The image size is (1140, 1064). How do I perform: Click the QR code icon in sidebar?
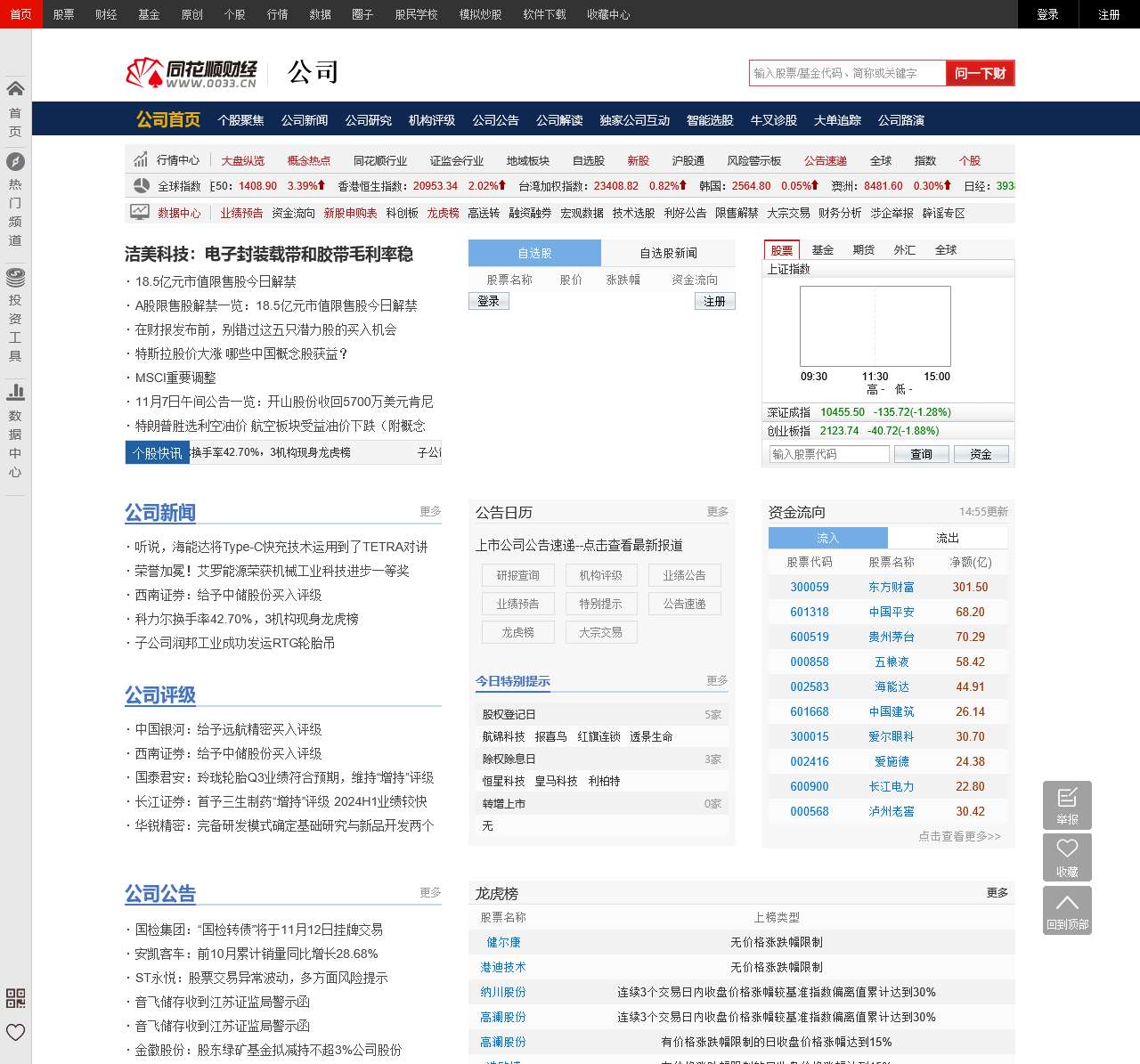[x=15, y=998]
